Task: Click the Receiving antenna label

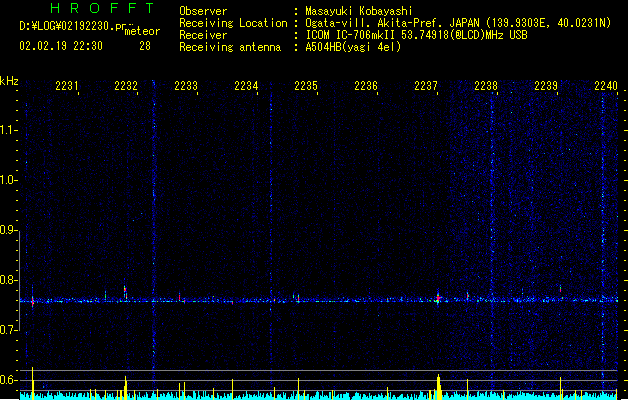Action: coord(230,47)
